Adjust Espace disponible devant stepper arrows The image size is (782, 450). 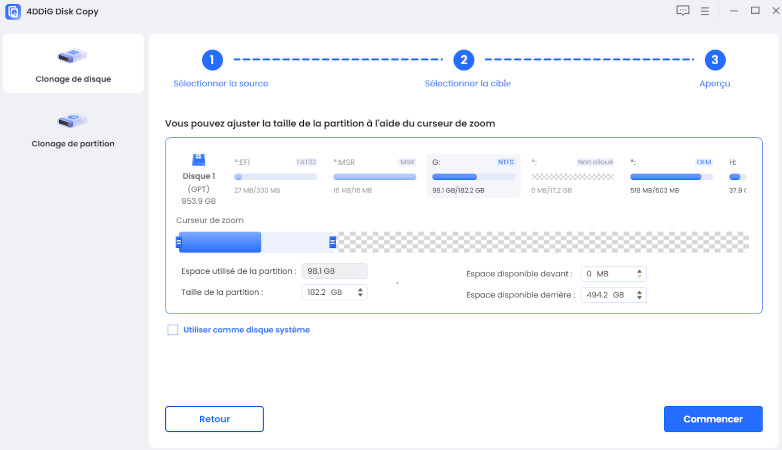pyautogui.click(x=639, y=273)
